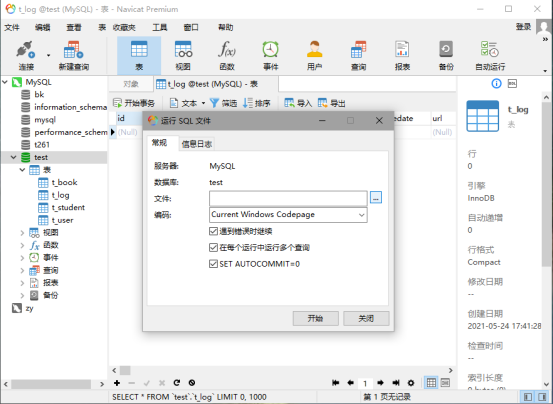Expand the 报表 tree node
553x404 pixels.
[22, 283]
